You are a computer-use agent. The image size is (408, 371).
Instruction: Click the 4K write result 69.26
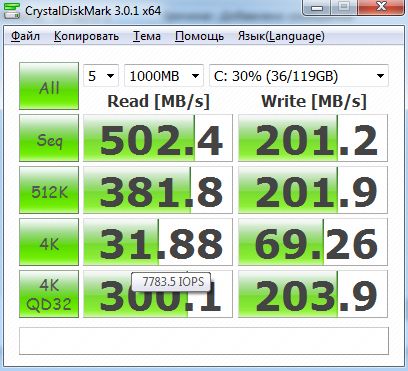coord(313,242)
